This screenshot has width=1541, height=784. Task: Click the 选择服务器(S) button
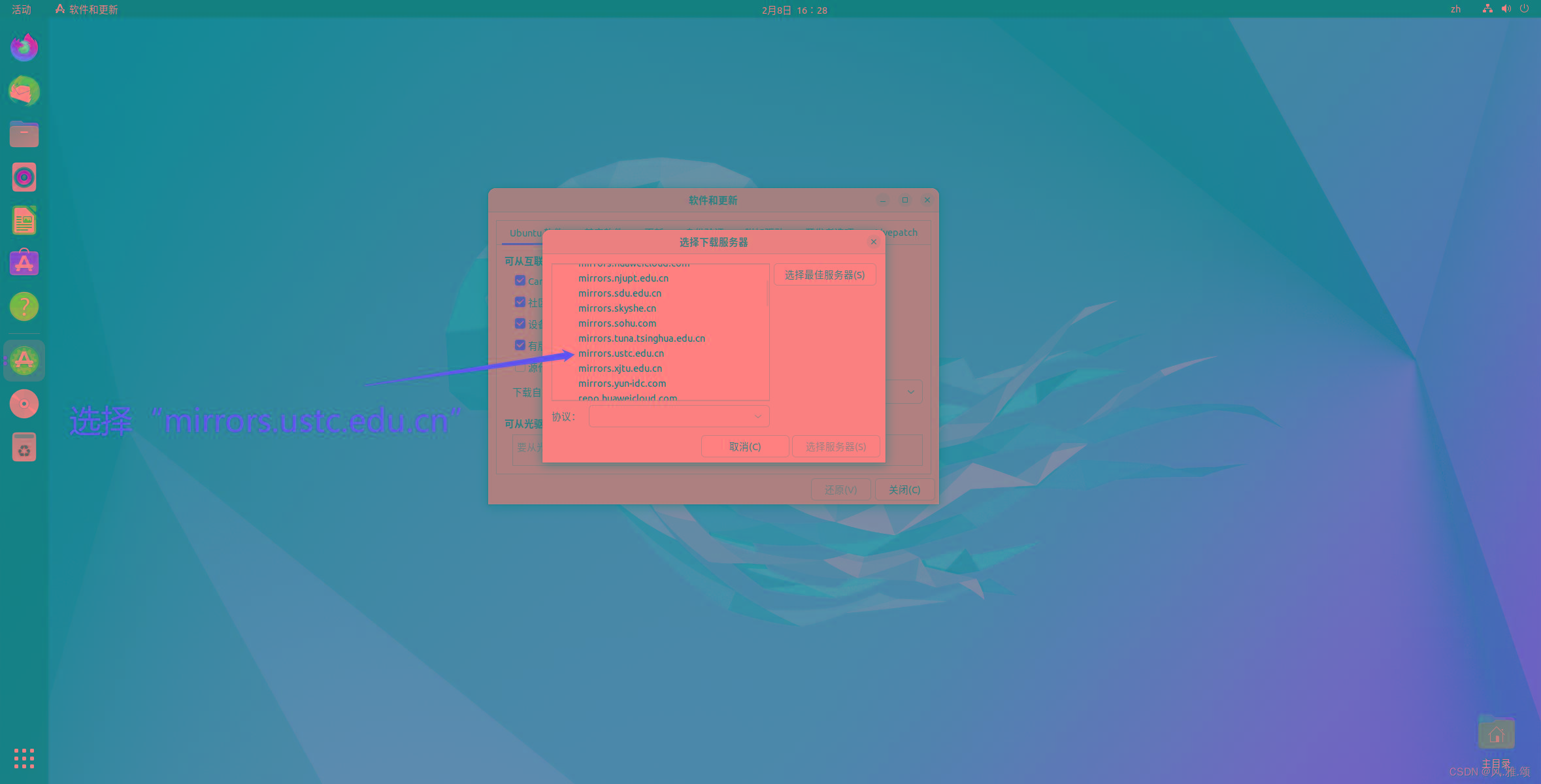pos(836,447)
